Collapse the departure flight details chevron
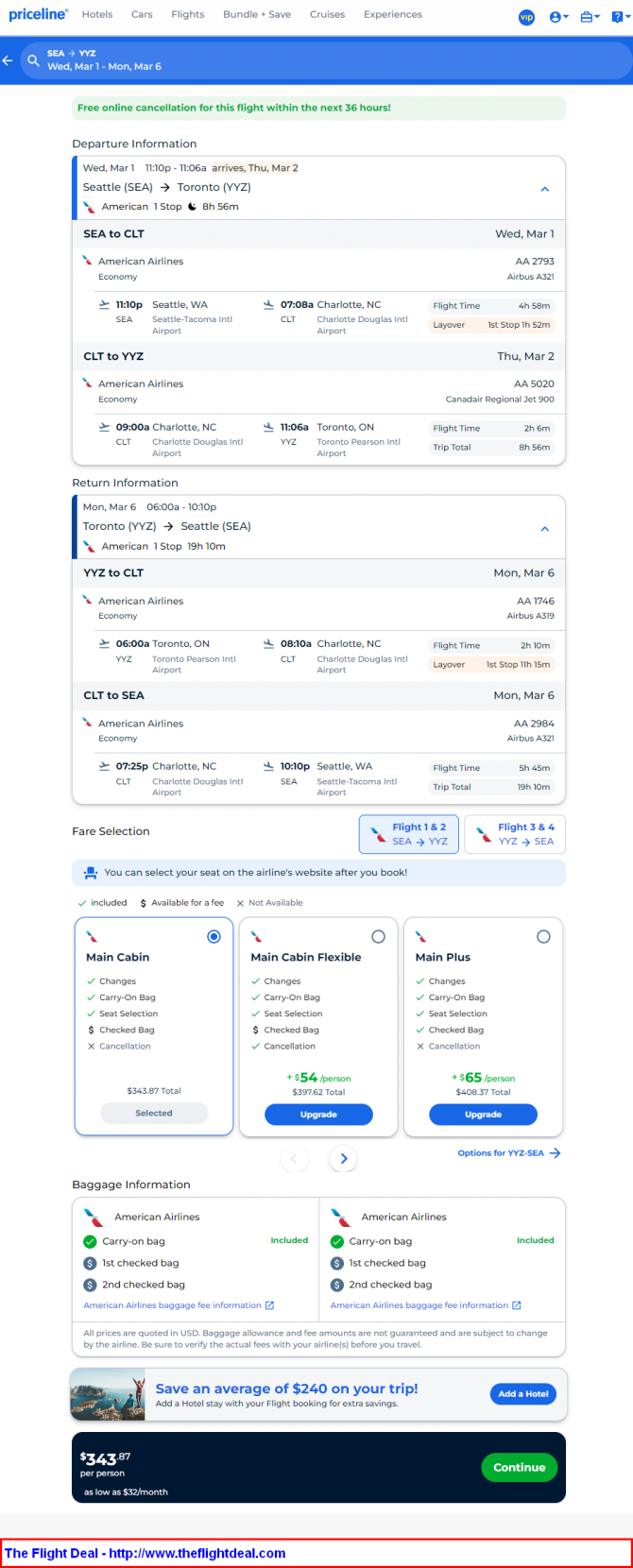The width and height of the screenshot is (633, 1568). pyautogui.click(x=545, y=189)
